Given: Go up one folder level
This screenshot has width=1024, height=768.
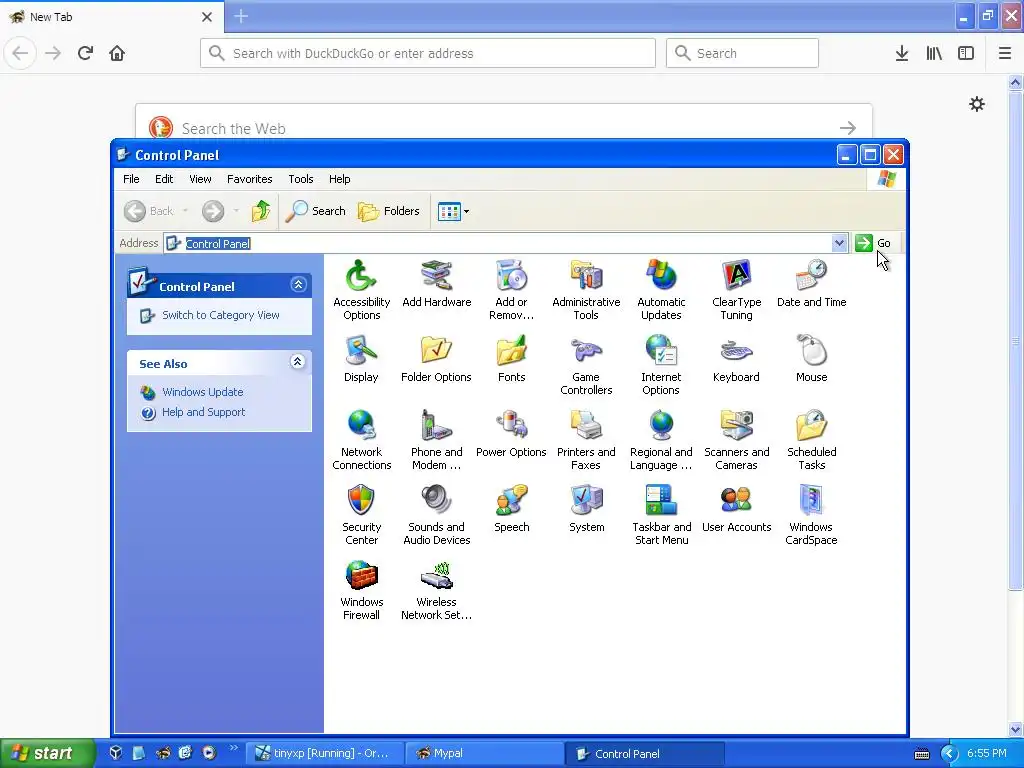Looking at the screenshot, I should [261, 211].
